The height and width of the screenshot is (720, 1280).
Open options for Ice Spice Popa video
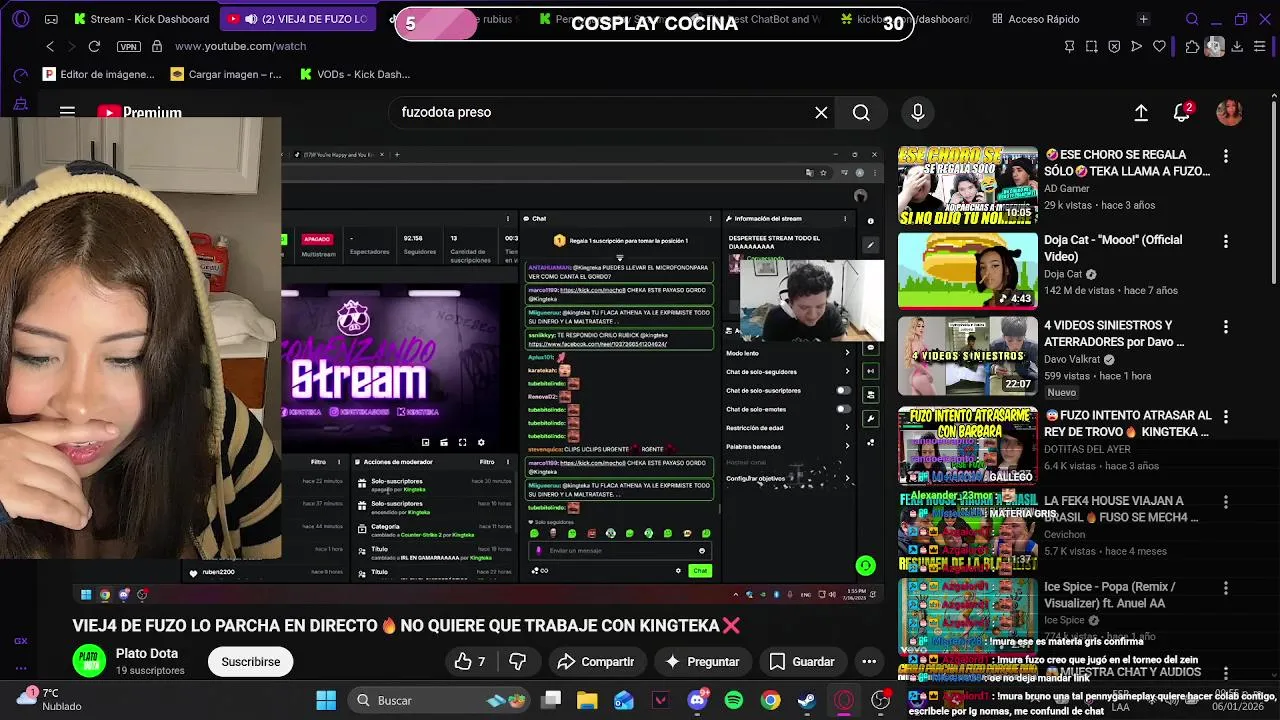point(1225,588)
